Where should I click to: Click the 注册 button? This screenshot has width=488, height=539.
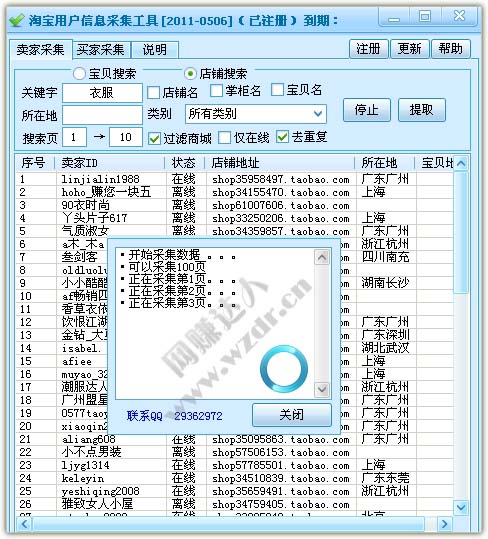point(369,49)
